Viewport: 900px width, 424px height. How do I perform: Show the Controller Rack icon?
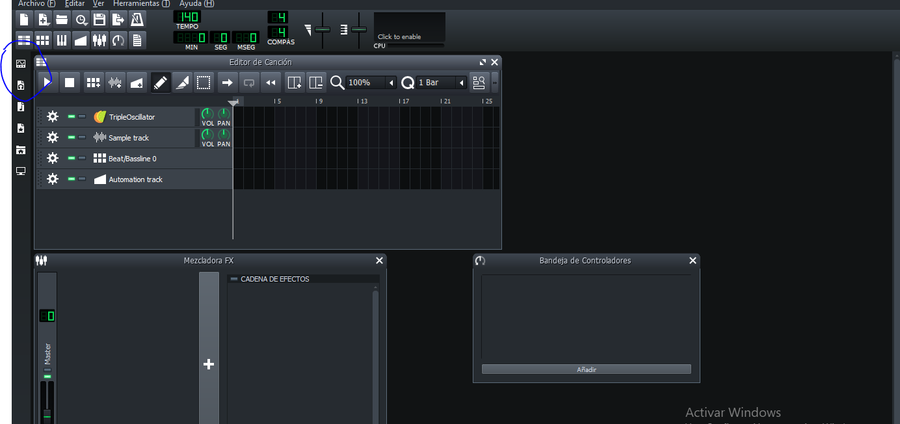tap(118, 40)
